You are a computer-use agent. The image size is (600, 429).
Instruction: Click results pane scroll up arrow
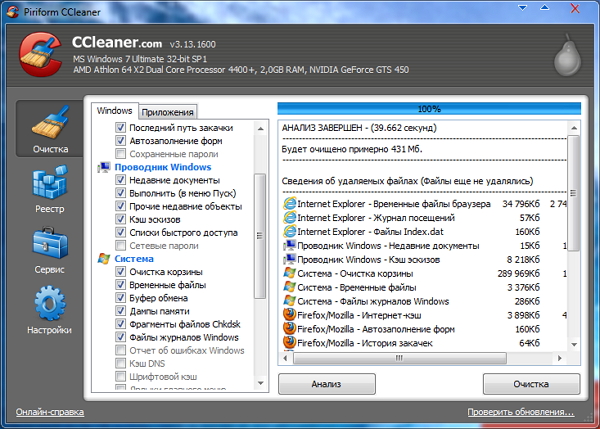coord(574,127)
